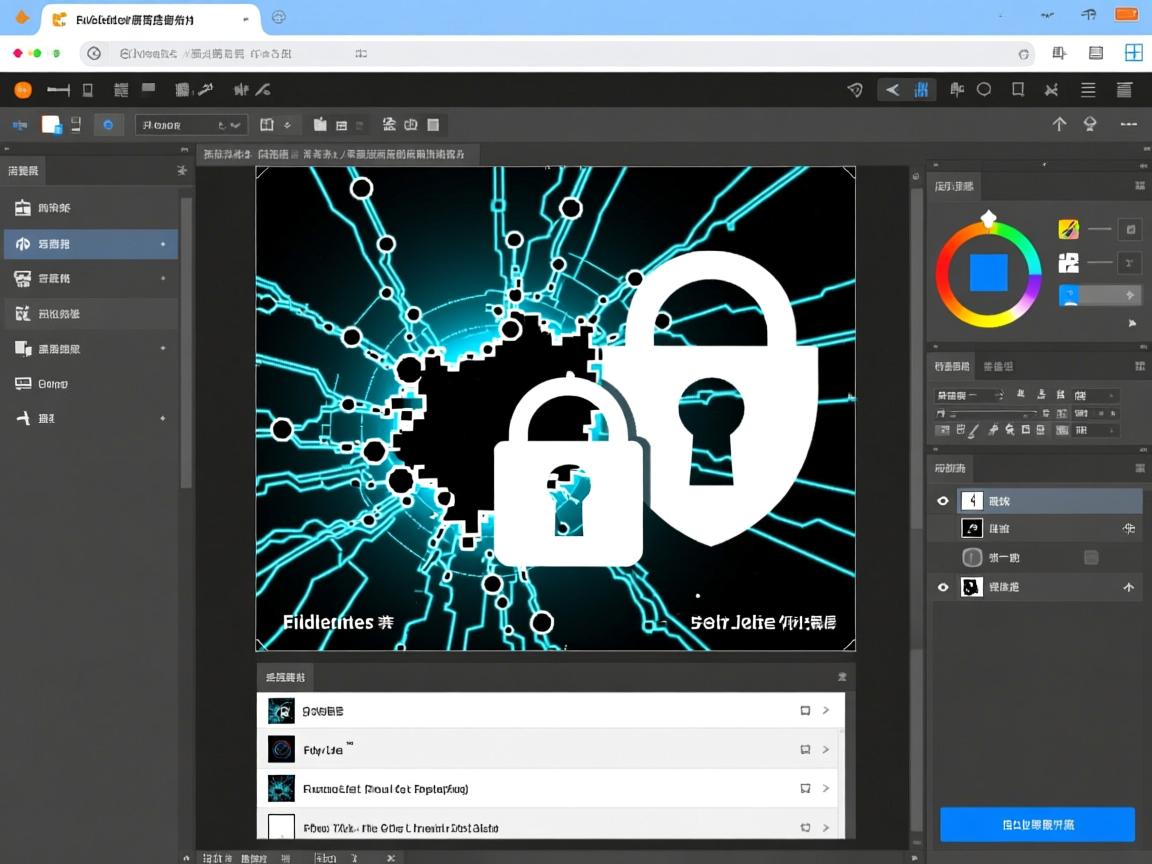Click the left-pointing arrow tool in top toolbar
The image size is (1152, 864).
tap(892, 90)
